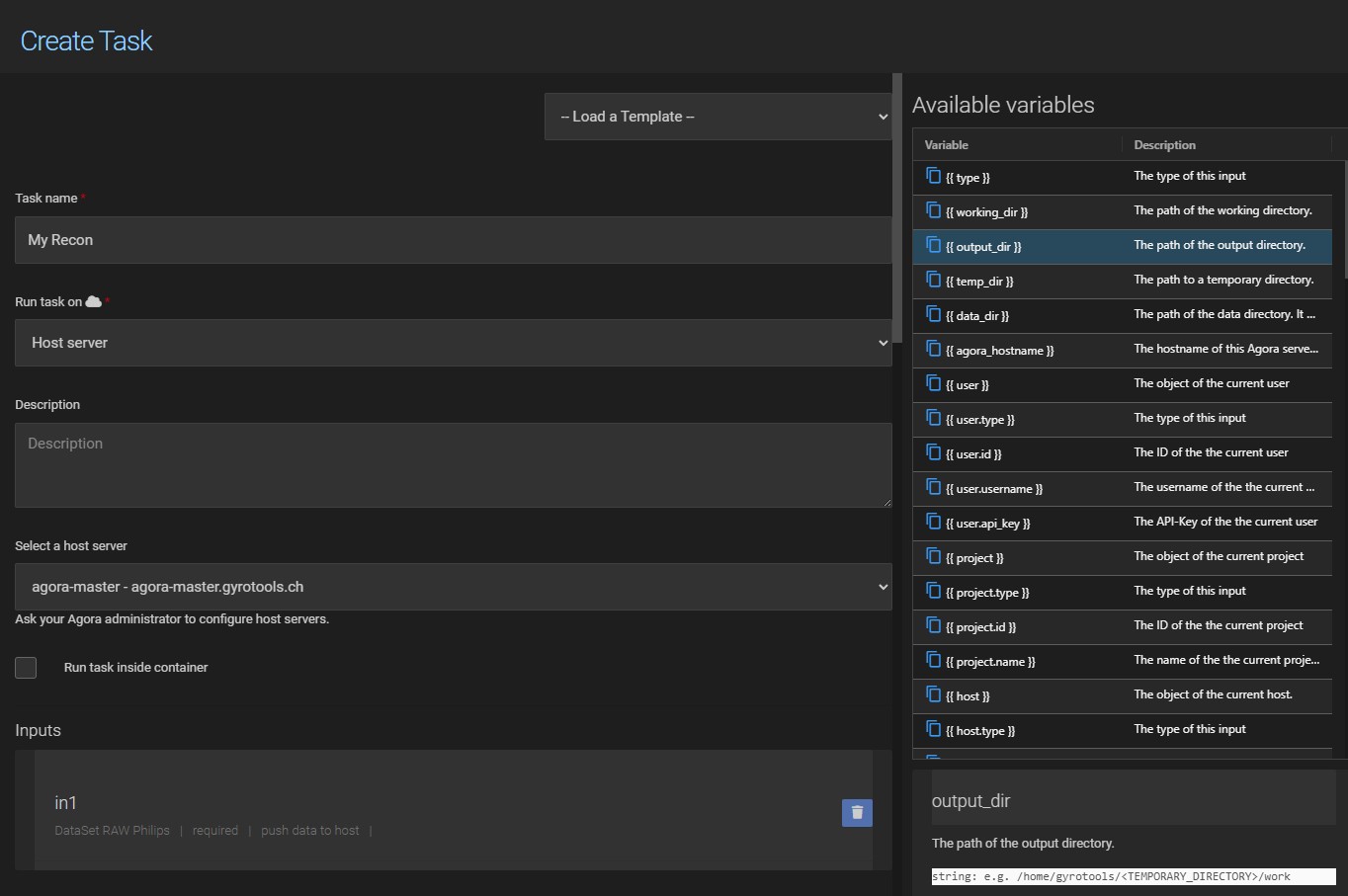Enable Run task inside container checkbox
Image resolution: width=1348 pixels, height=896 pixels.
tap(27, 668)
